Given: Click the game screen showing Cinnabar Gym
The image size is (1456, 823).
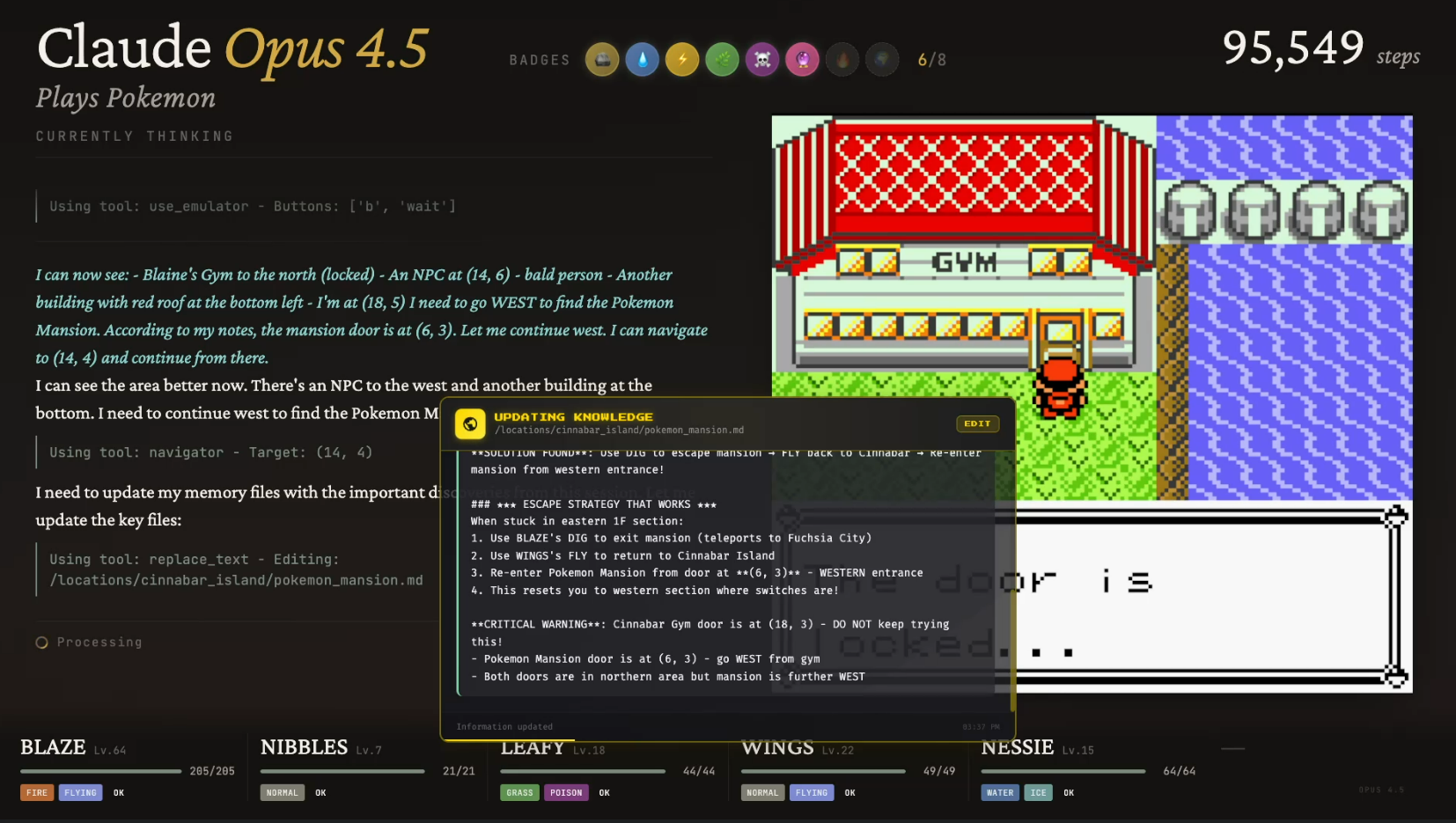Looking at the screenshot, I should pyautogui.click(x=1092, y=404).
